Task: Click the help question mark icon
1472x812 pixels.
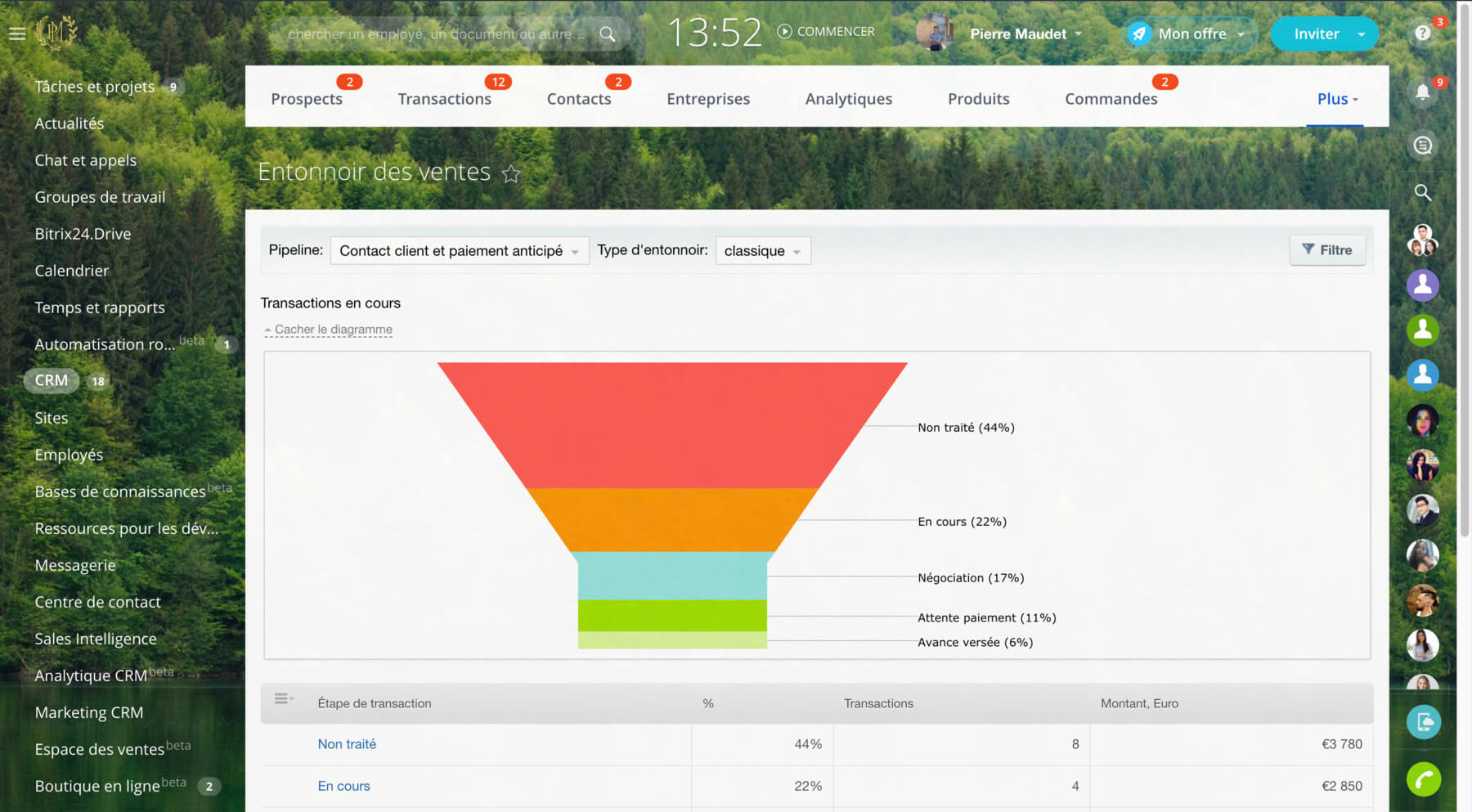Action: 1423,34
